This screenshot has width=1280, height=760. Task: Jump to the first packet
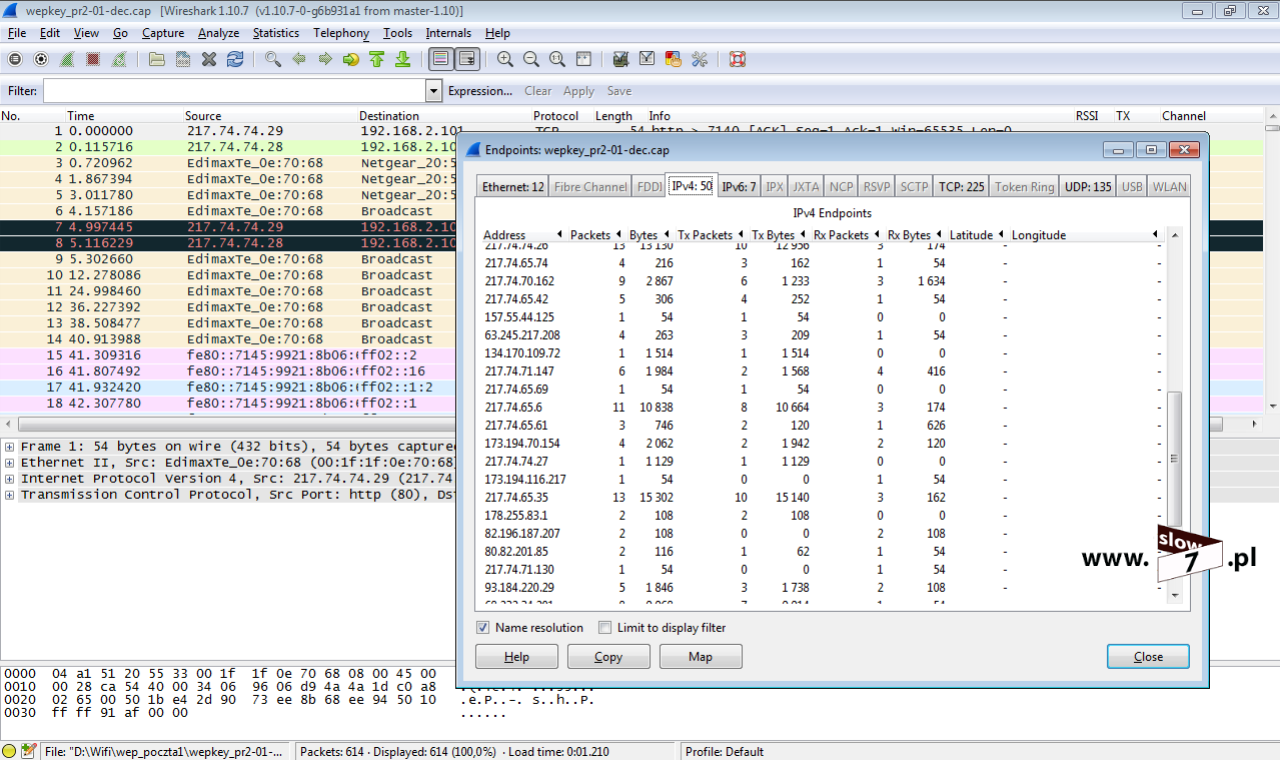pyautogui.click(x=377, y=59)
